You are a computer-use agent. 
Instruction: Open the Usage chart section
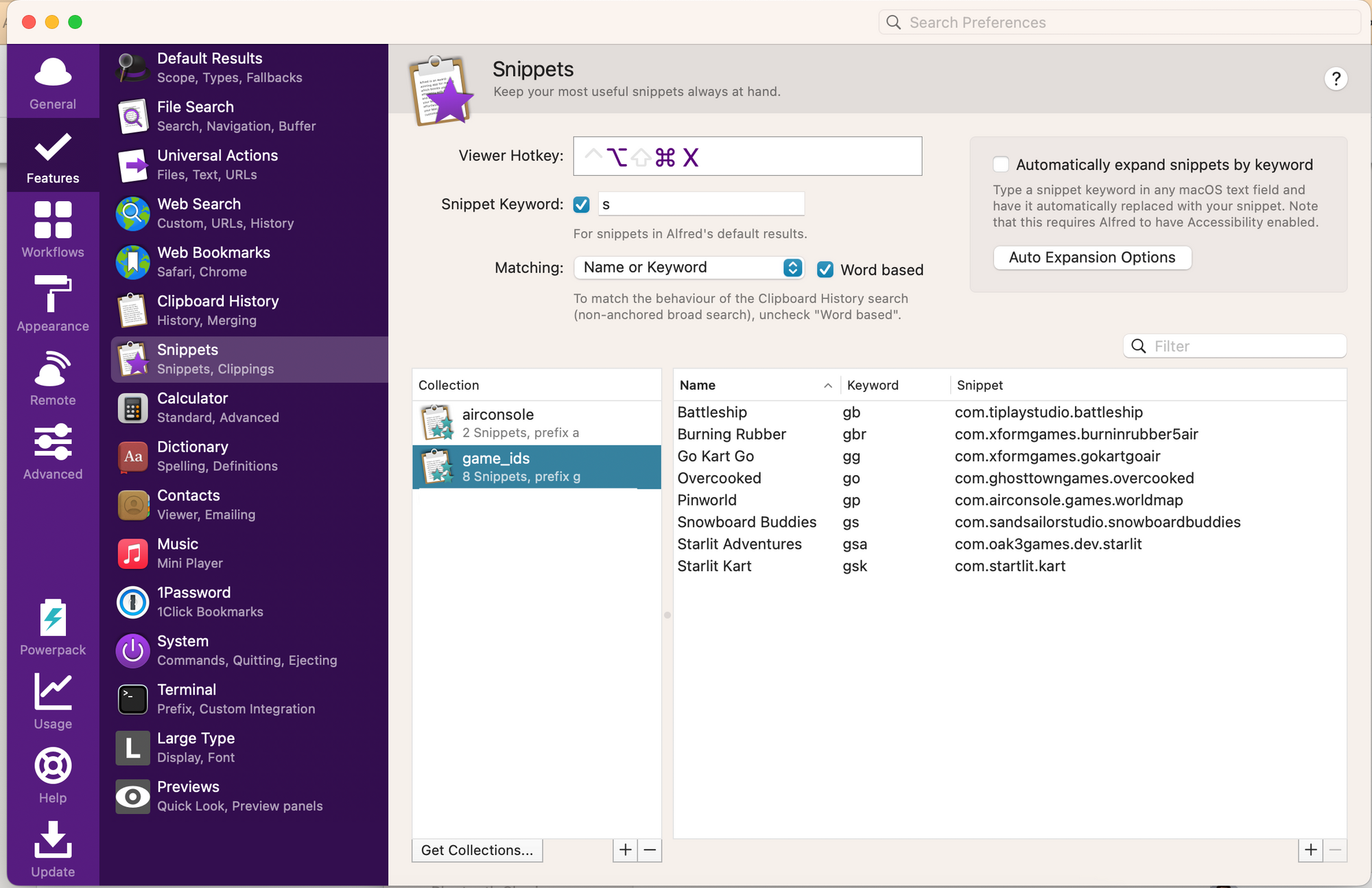53,702
